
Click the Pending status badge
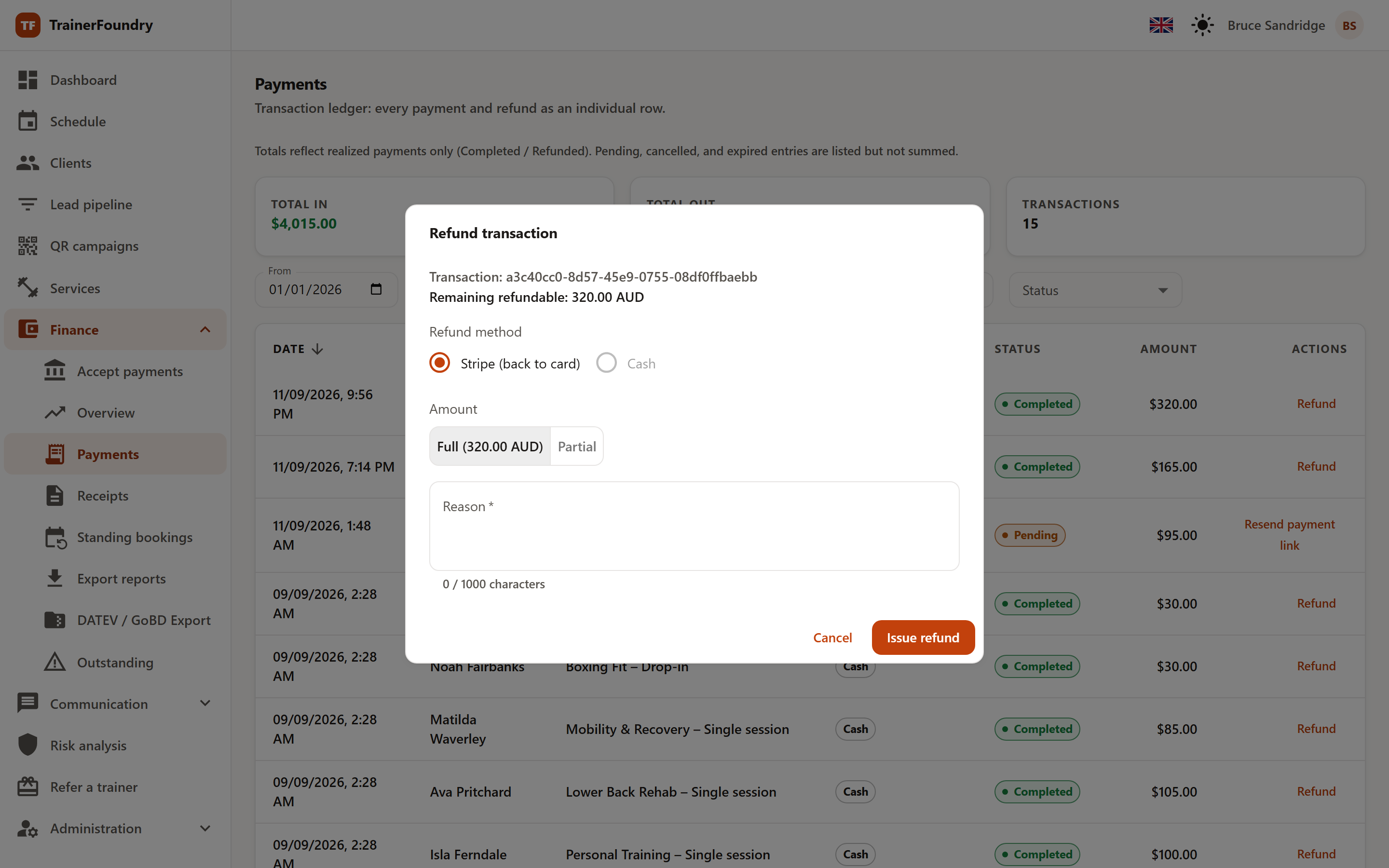click(1030, 535)
